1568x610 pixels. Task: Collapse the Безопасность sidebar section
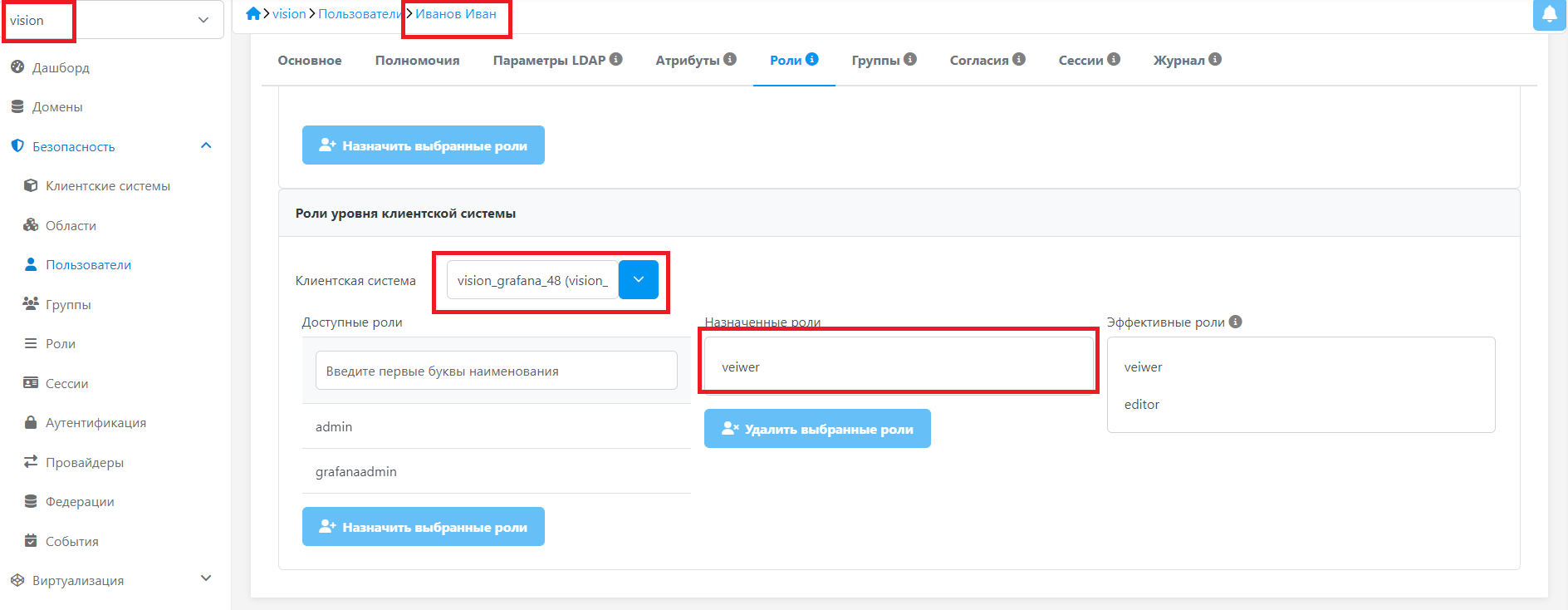(206, 146)
